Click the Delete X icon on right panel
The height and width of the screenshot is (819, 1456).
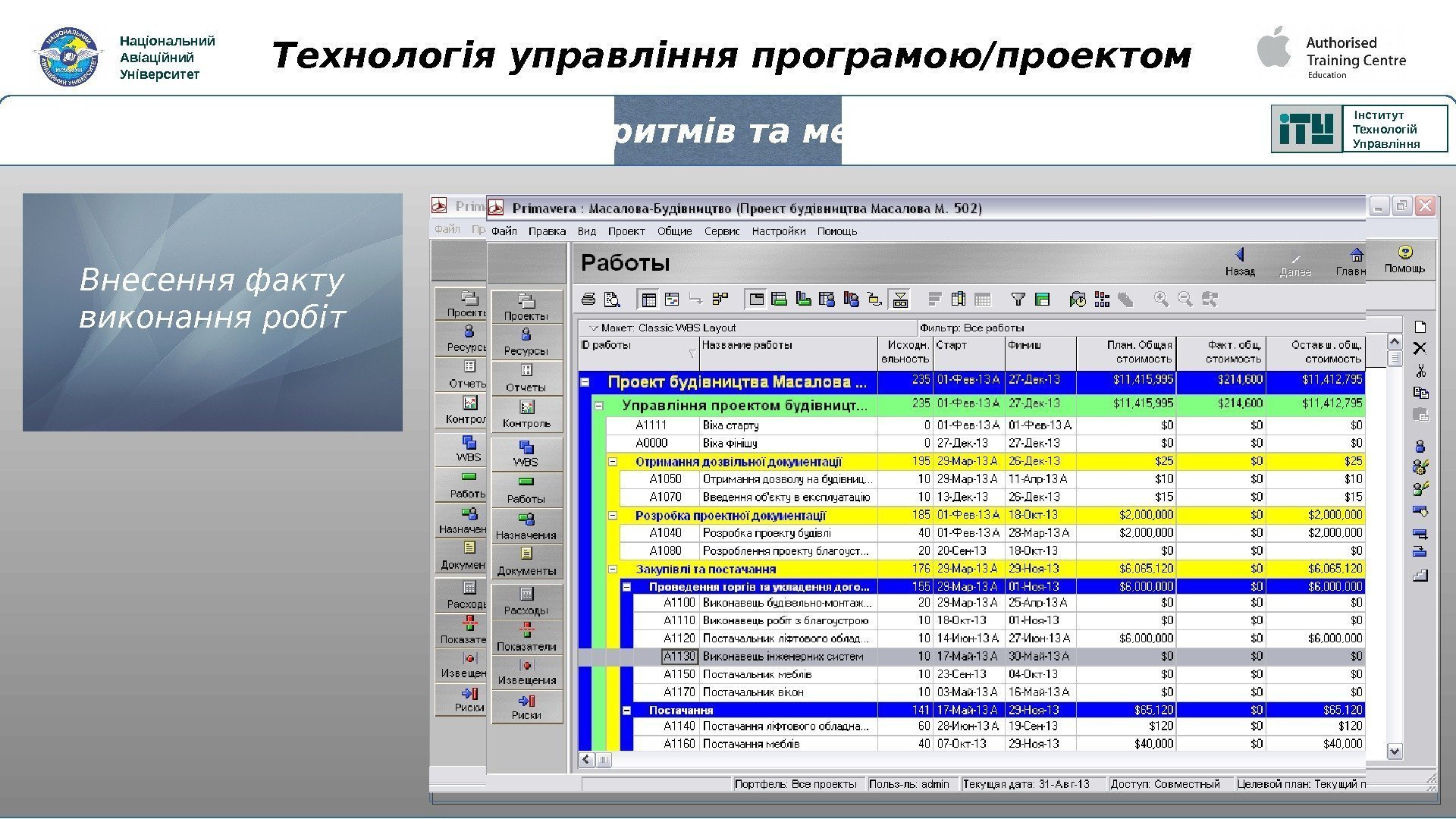(x=1420, y=348)
